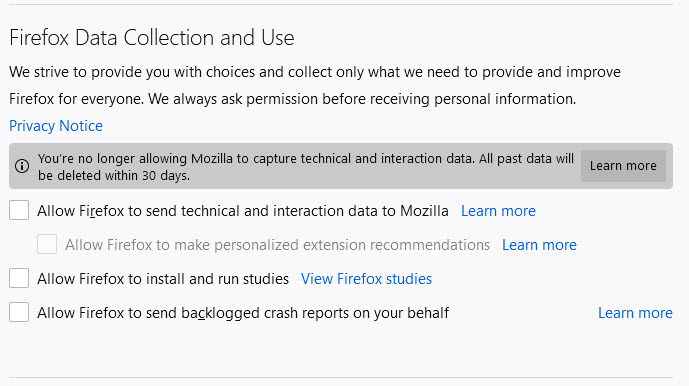
Task: Open the View Firefox studies link
Action: tap(366, 279)
